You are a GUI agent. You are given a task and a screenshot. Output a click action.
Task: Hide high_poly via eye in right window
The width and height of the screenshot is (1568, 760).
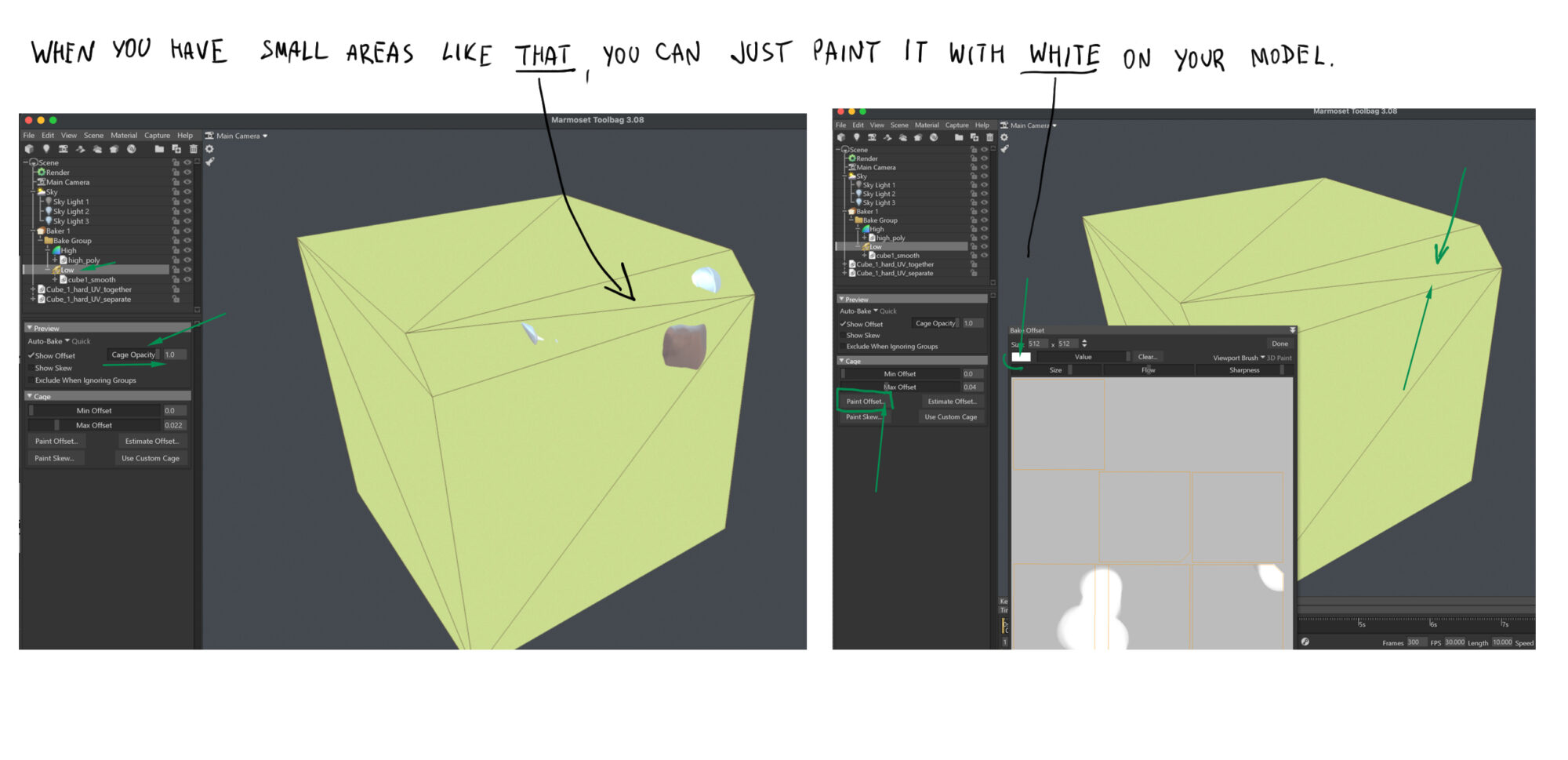click(984, 238)
